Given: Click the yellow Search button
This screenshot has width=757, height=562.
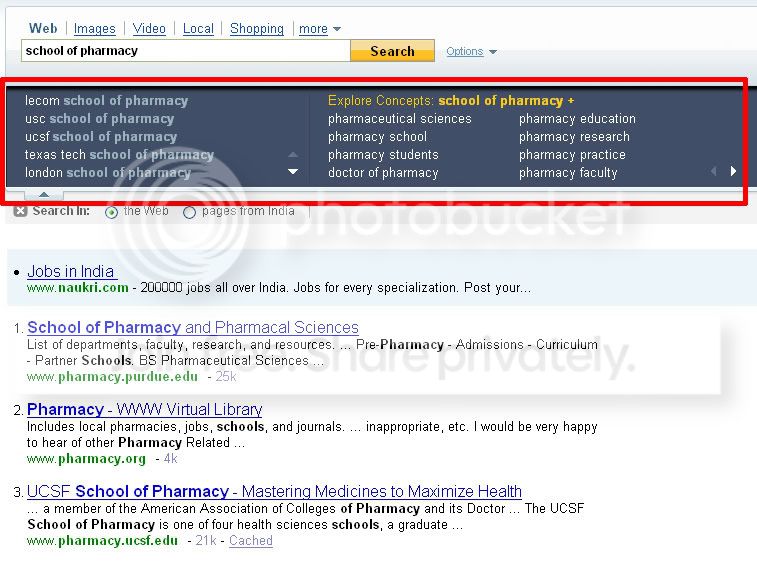Looking at the screenshot, I should [393, 51].
